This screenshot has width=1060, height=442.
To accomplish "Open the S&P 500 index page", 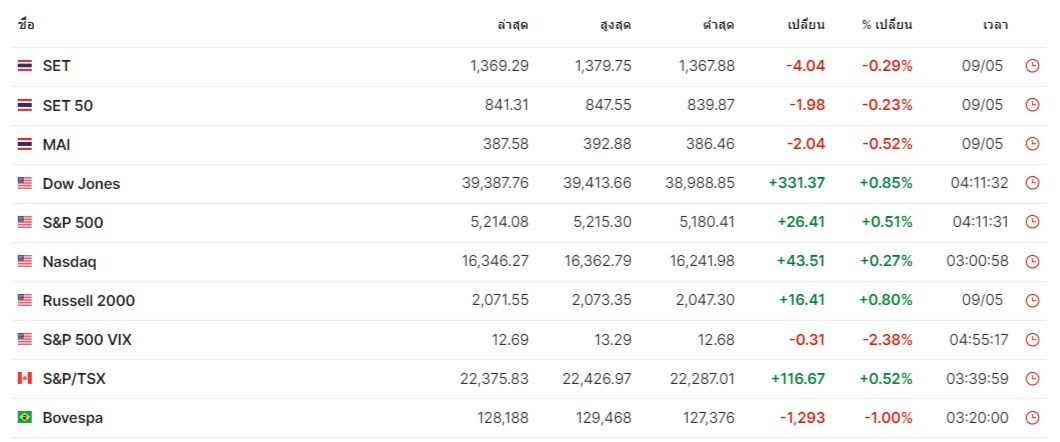I will point(73,222).
